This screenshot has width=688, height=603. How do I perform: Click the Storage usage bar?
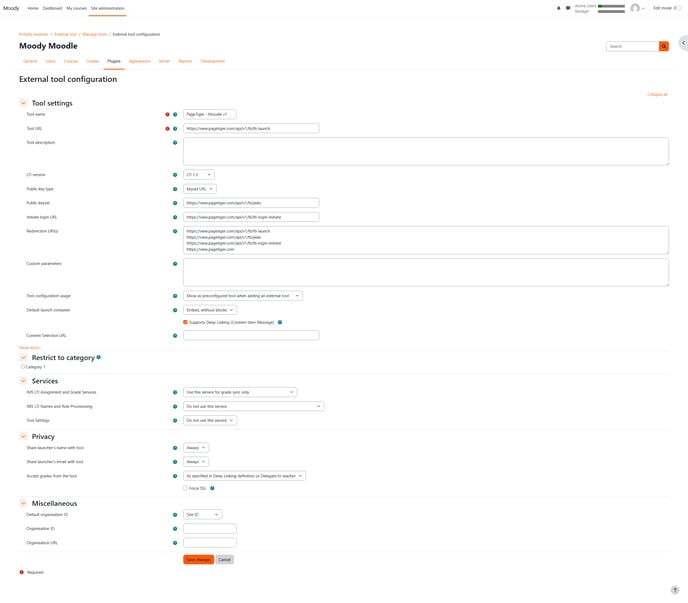pyautogui.click(x=611, y=11)
